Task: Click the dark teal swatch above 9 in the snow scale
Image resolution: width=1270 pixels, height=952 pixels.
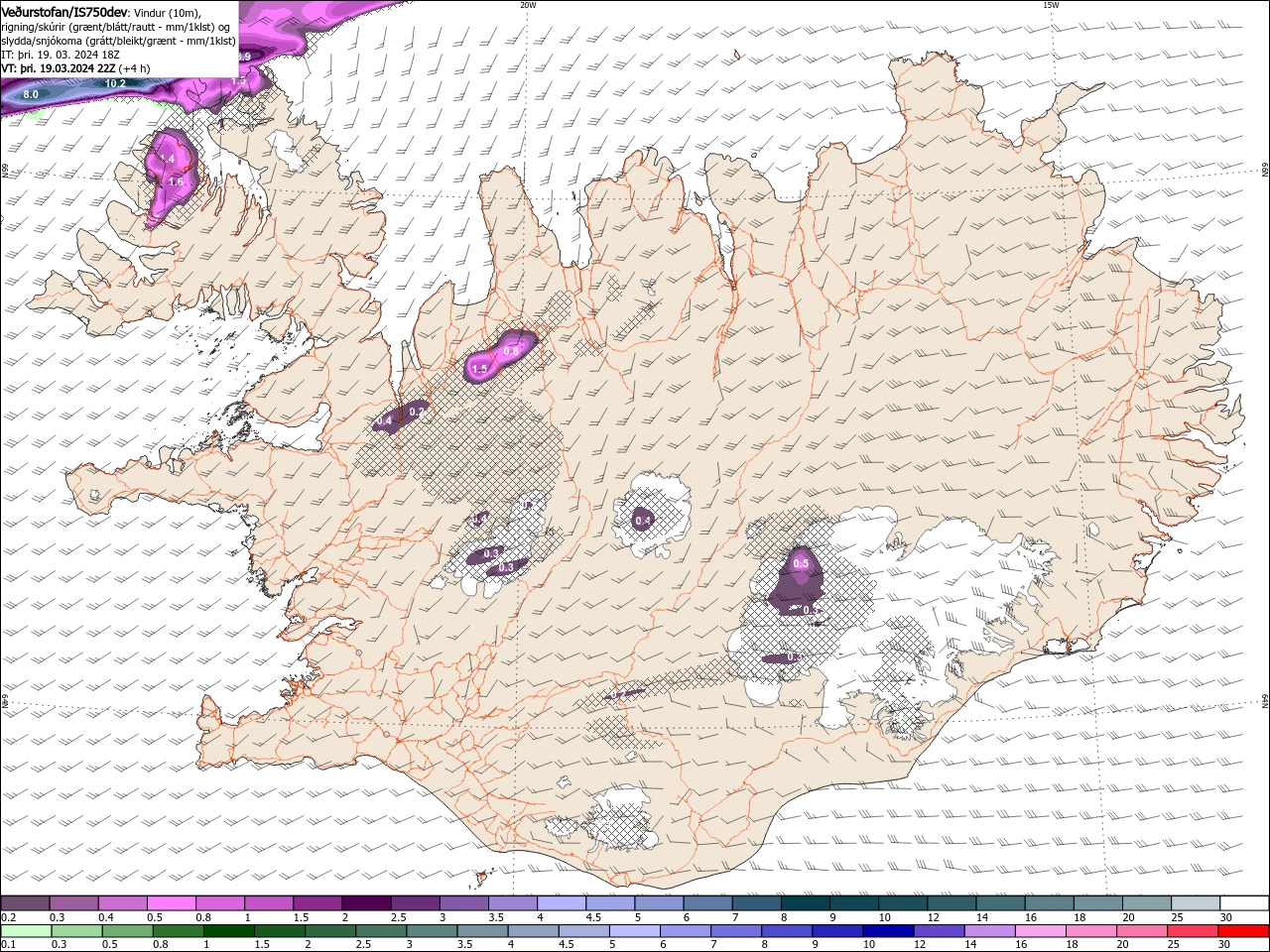Action: [x=853, y=902]
